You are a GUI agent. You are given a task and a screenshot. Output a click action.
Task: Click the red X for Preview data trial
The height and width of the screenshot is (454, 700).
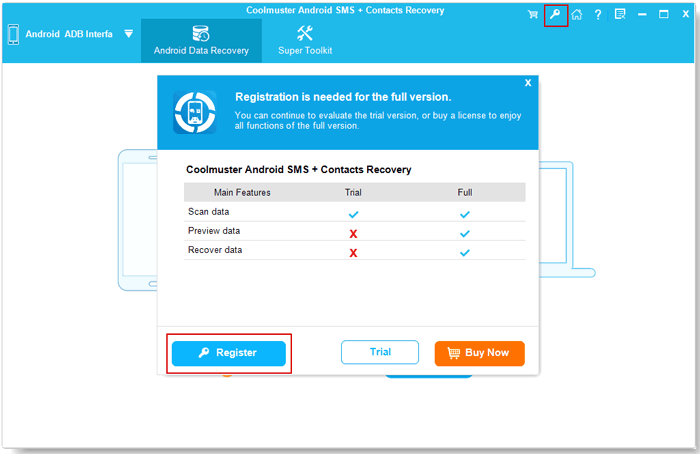point(353,234)
